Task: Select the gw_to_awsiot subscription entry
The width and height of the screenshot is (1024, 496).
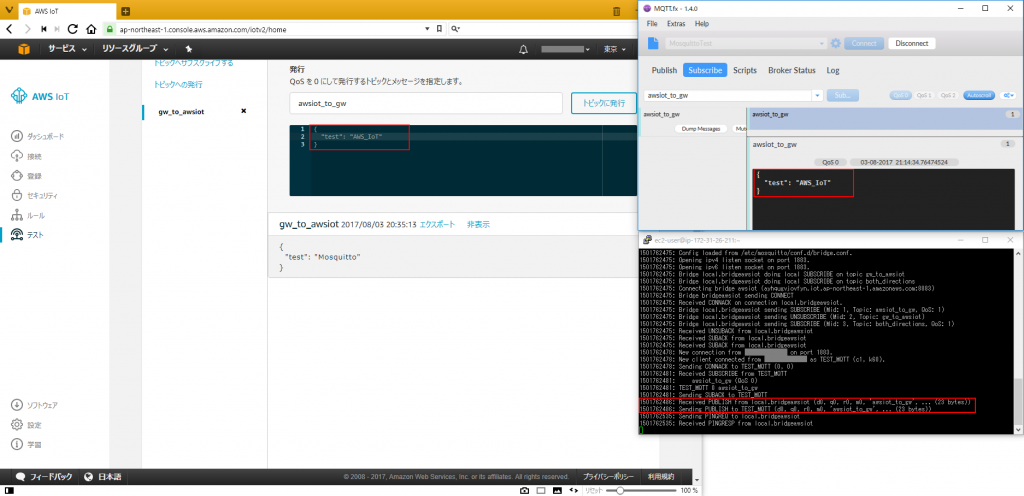Action: (x=181, y=112)
